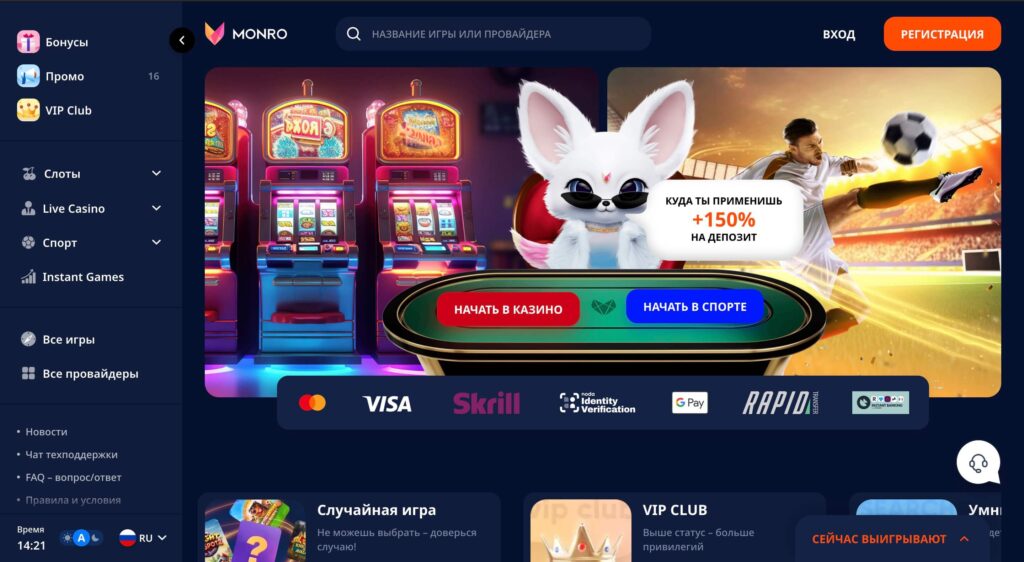Switch to light theme sun option
Viewport: 1024px width, 562px height.
click(67, 538)
